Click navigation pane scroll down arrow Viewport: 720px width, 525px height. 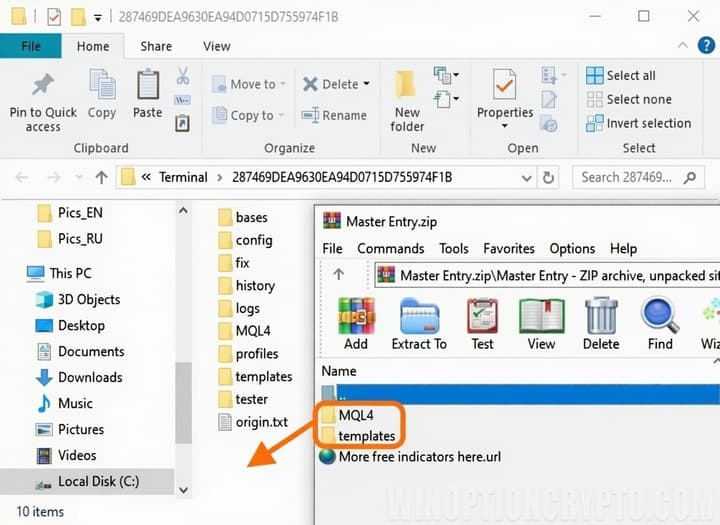[x=183, y=490]
